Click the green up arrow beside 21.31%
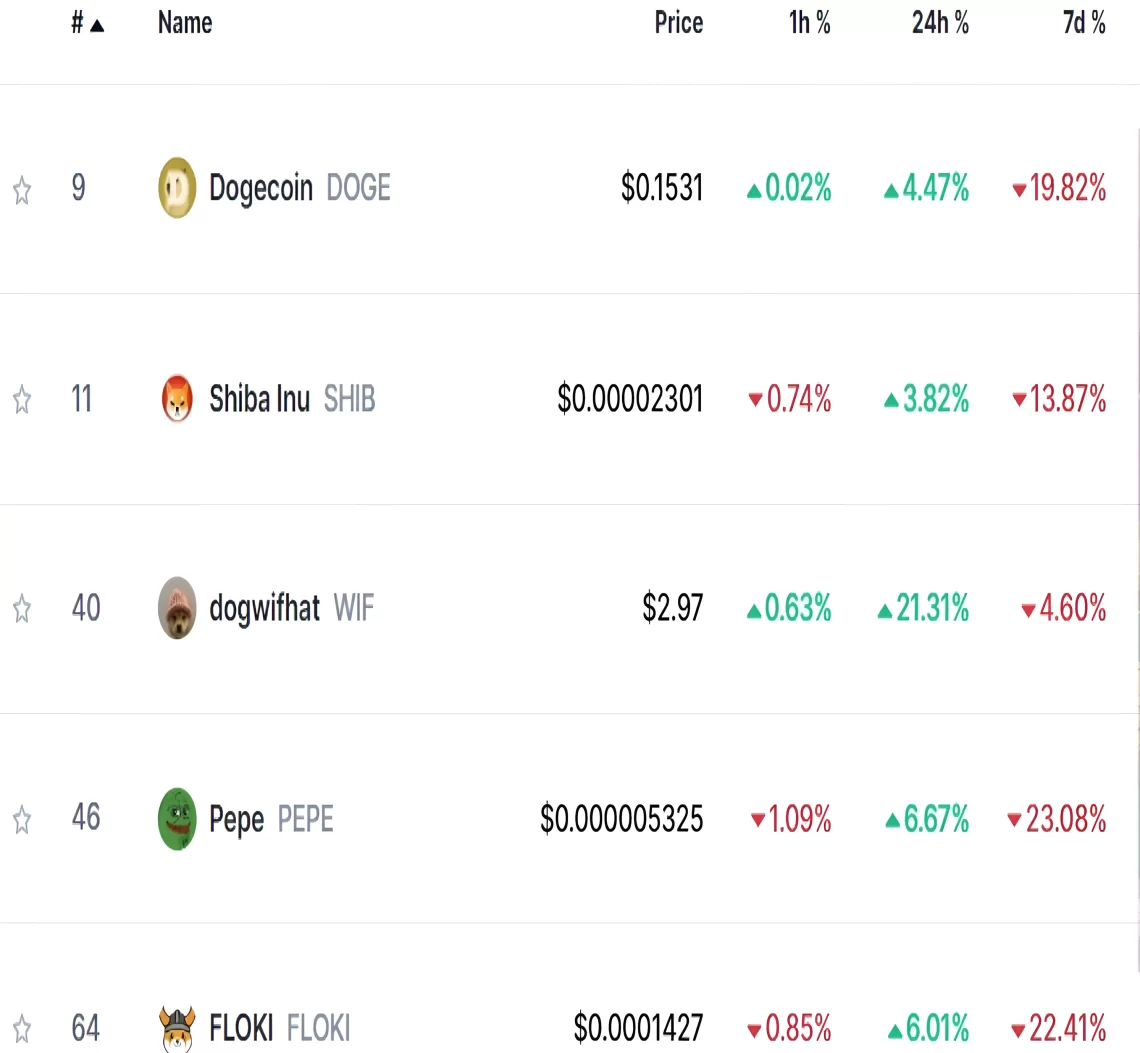Image resolution: width=1140 pixels, height=1053 pixels. pos(882,608)
